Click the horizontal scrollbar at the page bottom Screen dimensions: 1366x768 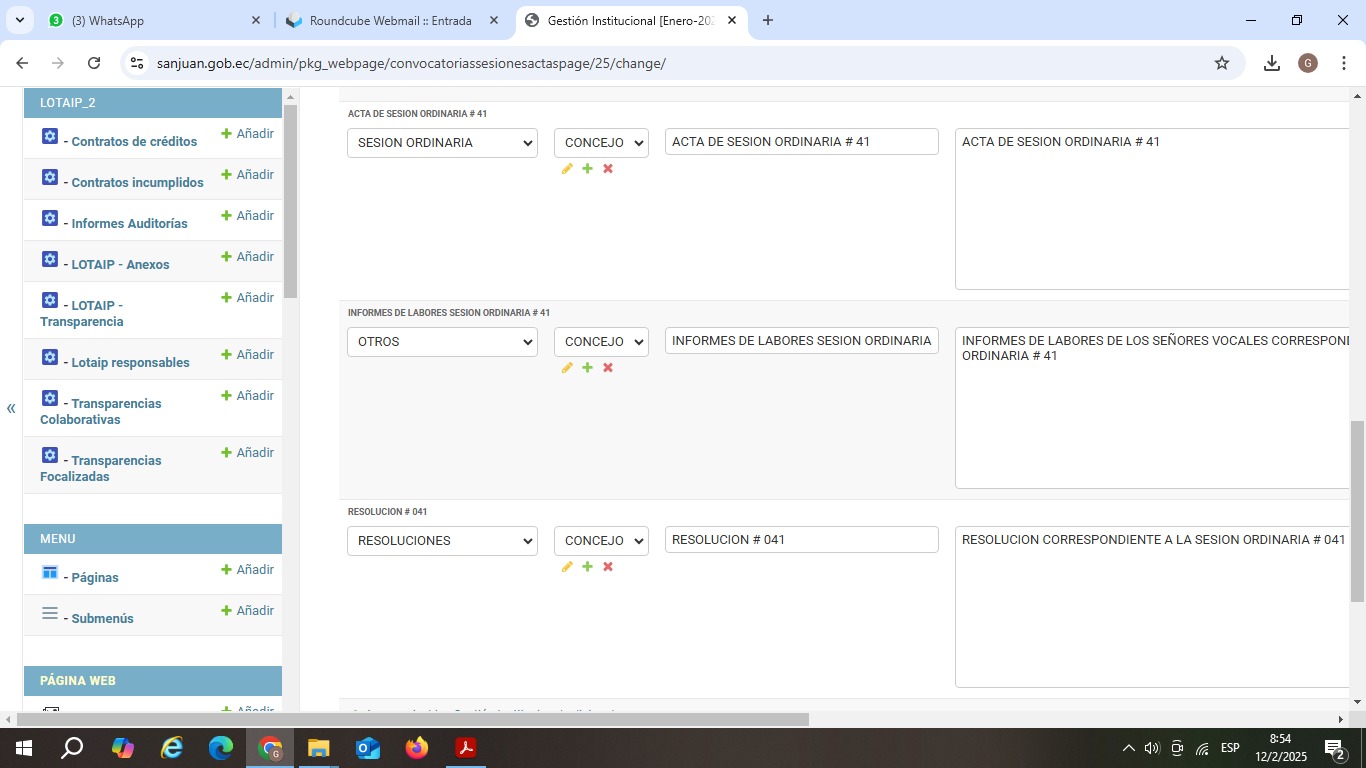click(x=412, y=719)
